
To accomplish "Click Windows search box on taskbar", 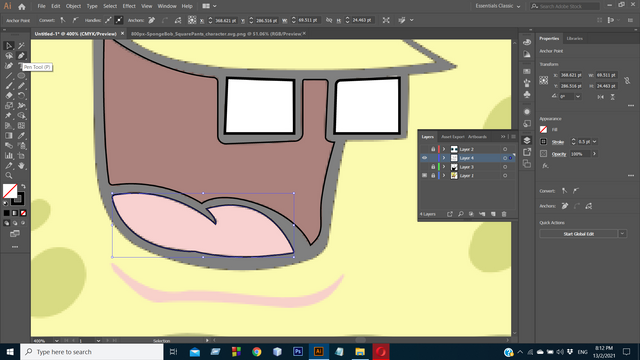I will click(x=92, y=352).
